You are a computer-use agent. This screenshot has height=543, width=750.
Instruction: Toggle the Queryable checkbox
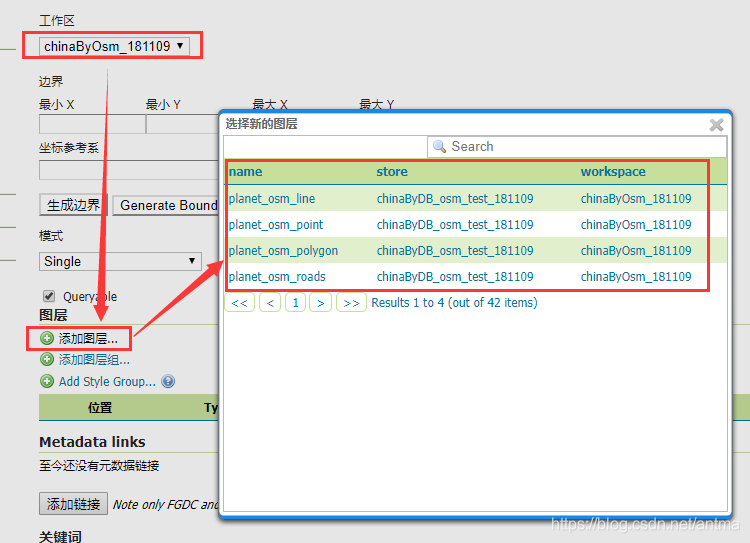tap(49, 296)
